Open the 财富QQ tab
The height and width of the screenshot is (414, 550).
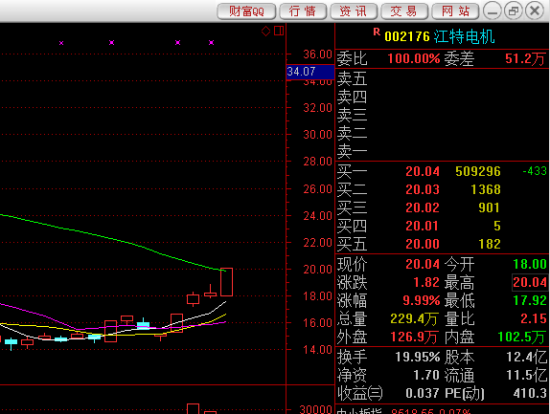pos(247,11)
